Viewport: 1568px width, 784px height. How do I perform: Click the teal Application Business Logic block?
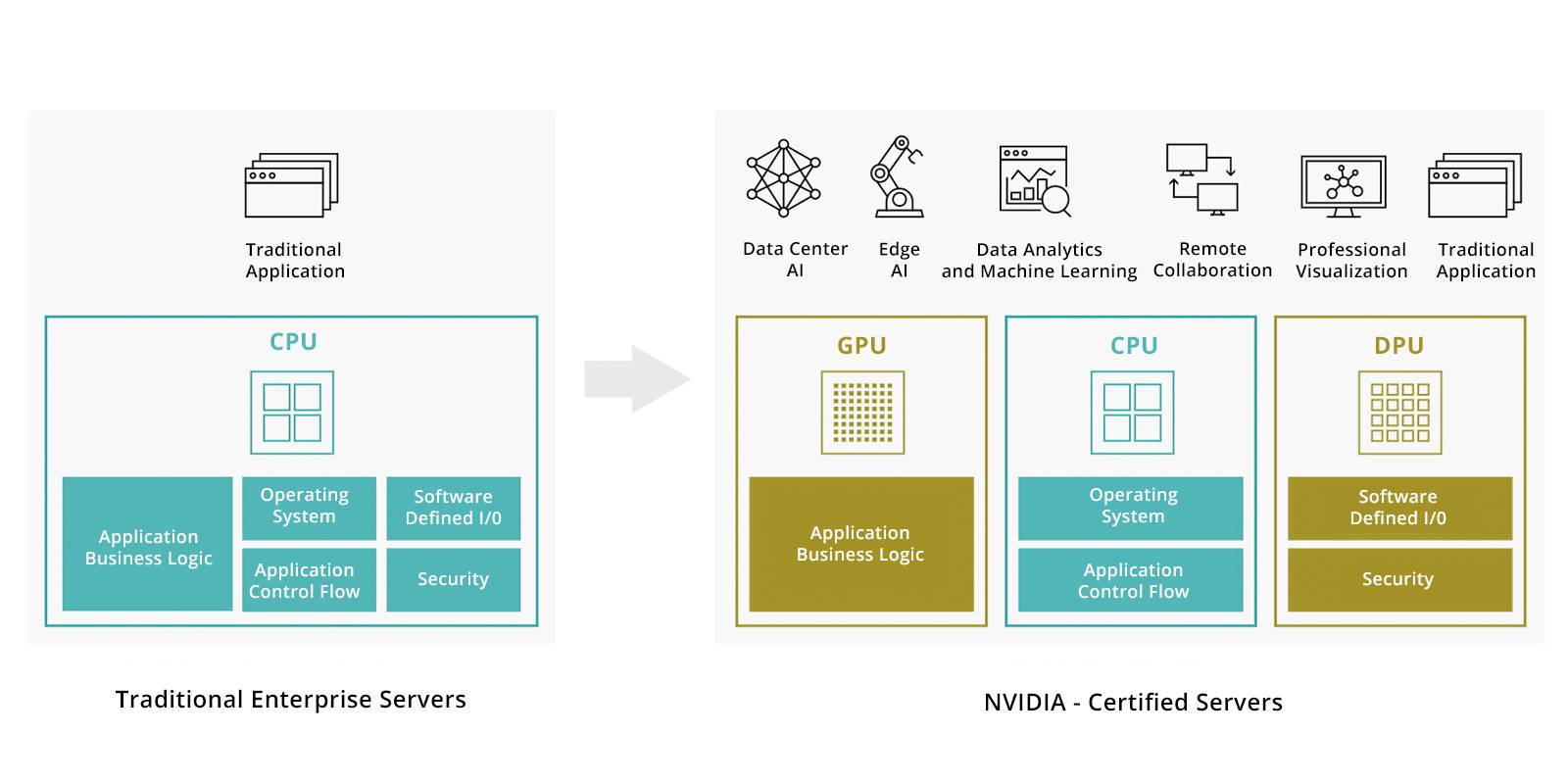[x=148, y=544]
